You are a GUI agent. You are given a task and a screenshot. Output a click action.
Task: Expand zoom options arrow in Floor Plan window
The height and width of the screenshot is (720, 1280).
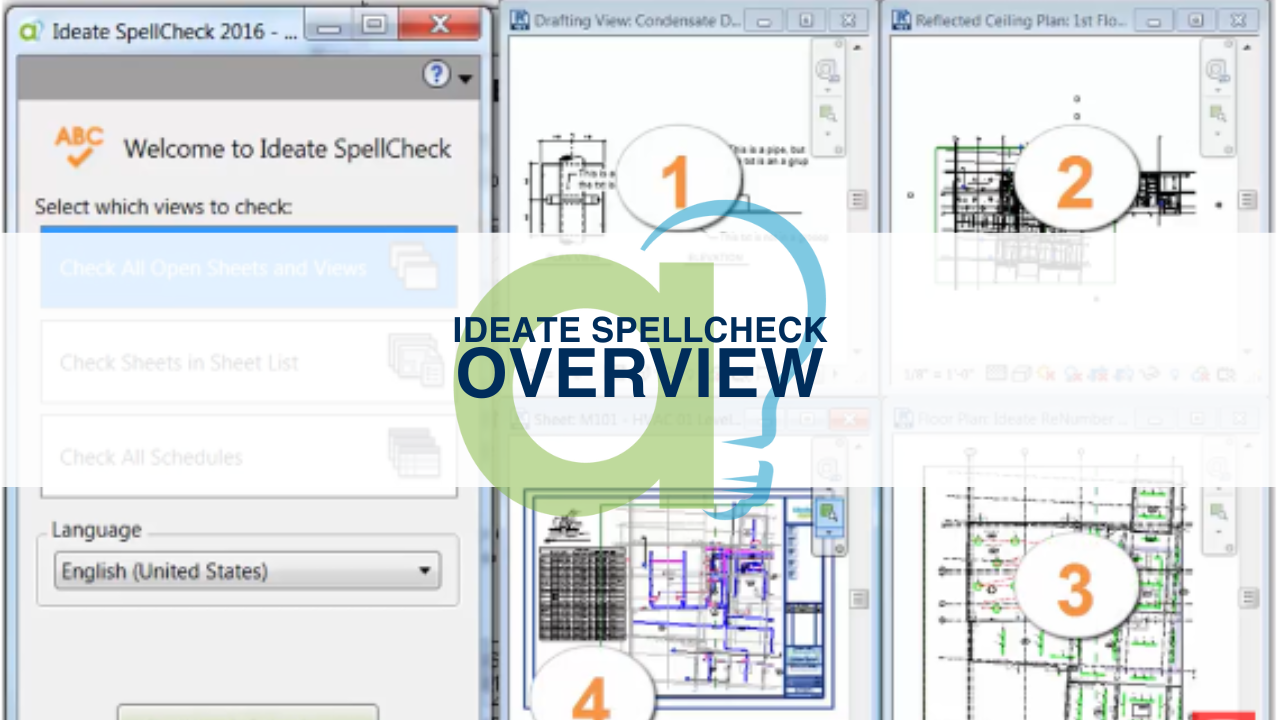point(1218,533)
